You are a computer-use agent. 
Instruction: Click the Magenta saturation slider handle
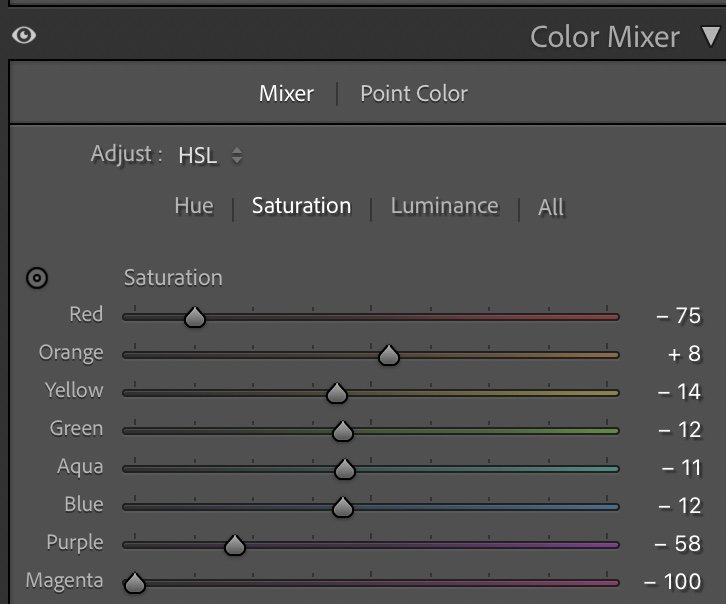[x=135, y=583]
